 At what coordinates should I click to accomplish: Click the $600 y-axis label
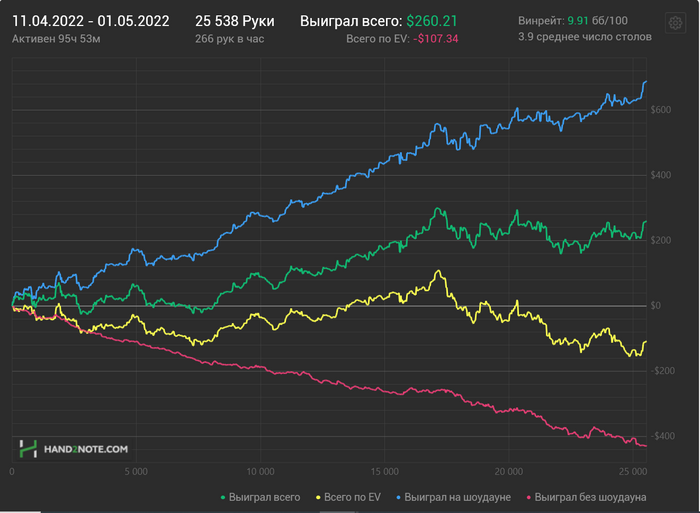coord(661,110)
